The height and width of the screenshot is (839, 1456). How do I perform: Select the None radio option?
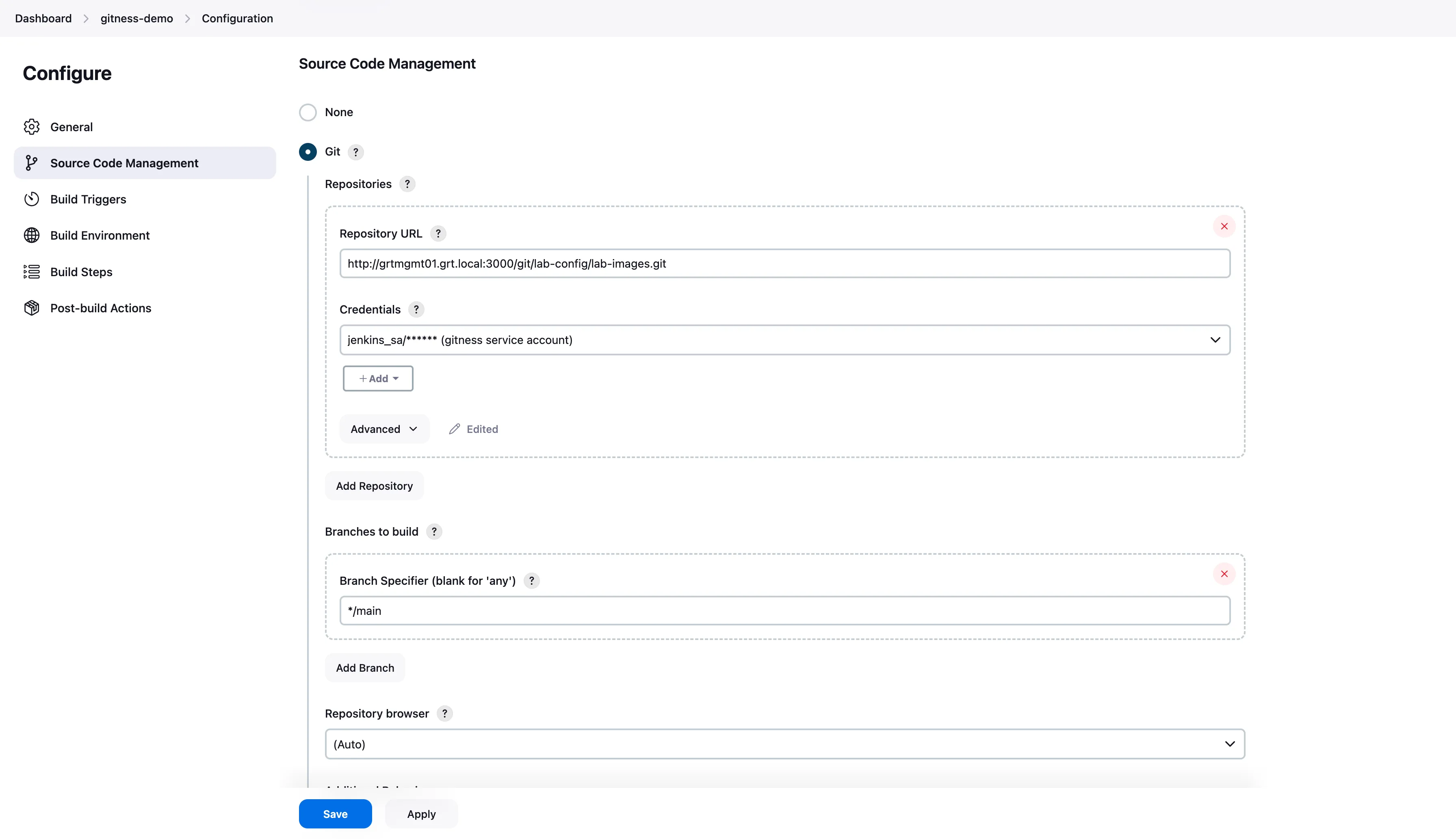click(308, 112)
